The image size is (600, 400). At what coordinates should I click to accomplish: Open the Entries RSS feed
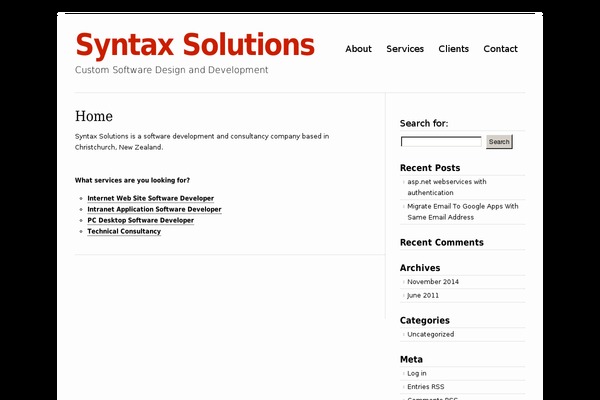pyautogui.click(x=426, y=387)
